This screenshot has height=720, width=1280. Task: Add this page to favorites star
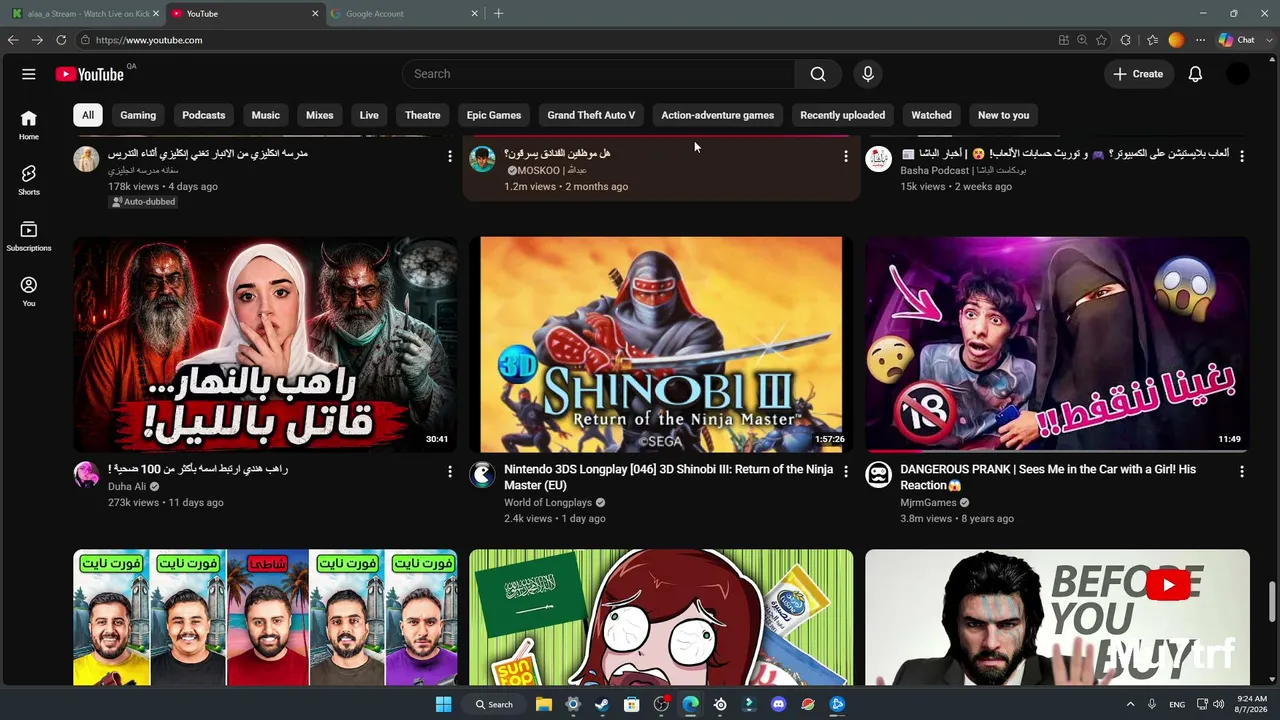point(1101,40)
